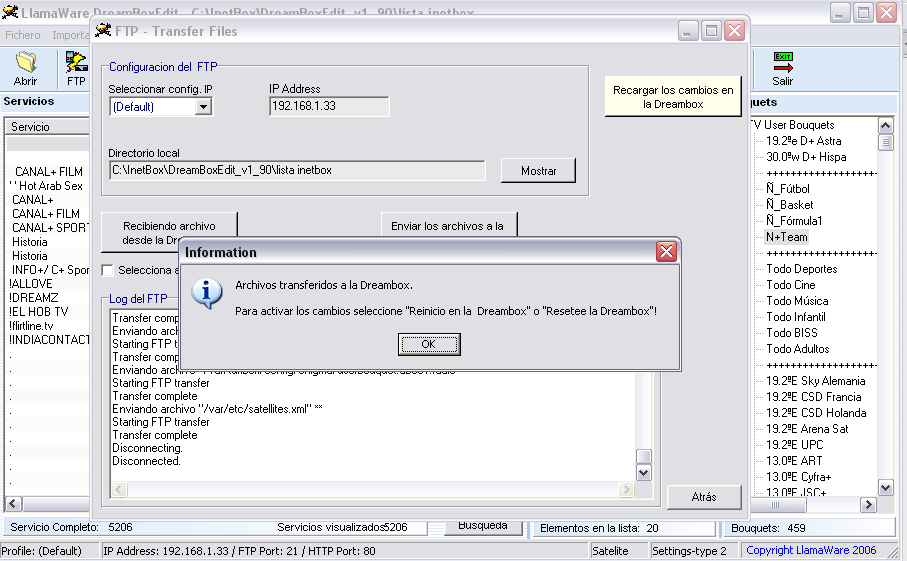Viewport: 907px width, 561px height.
Task: Select the 19.2ºE UPC bouquet
Action: pos(794,445)
